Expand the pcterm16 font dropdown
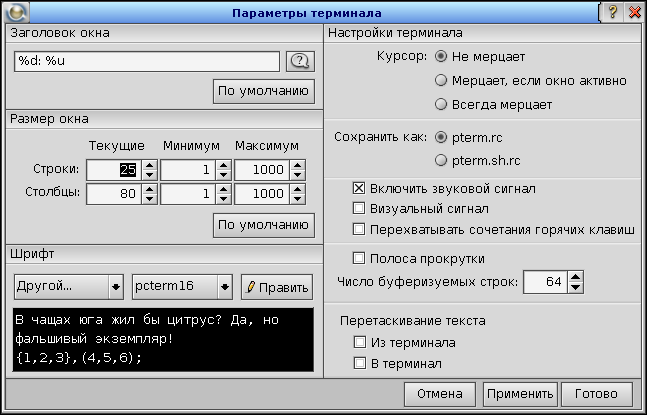 [182, 287]
